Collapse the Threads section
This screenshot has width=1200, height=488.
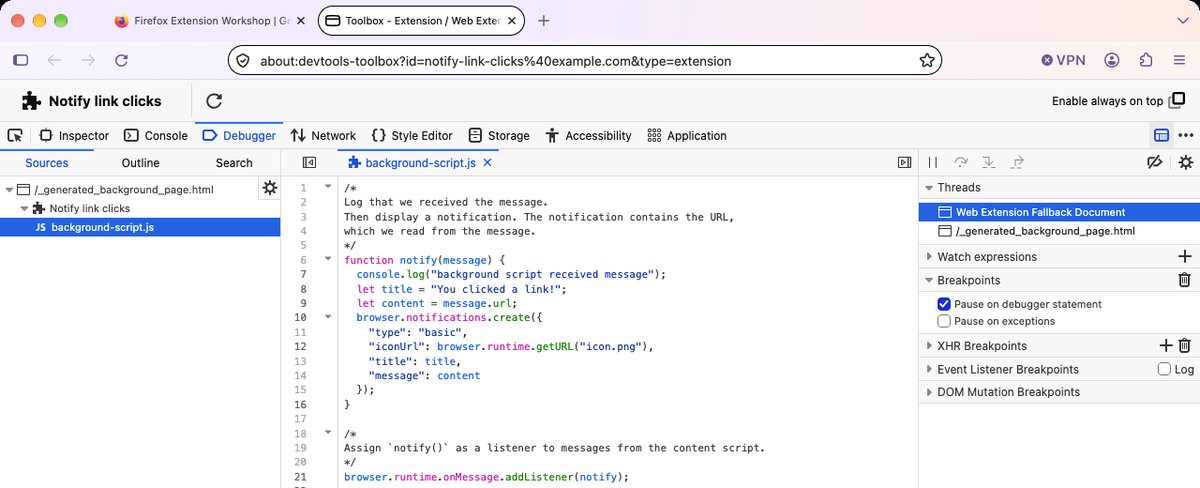point(928,188)
